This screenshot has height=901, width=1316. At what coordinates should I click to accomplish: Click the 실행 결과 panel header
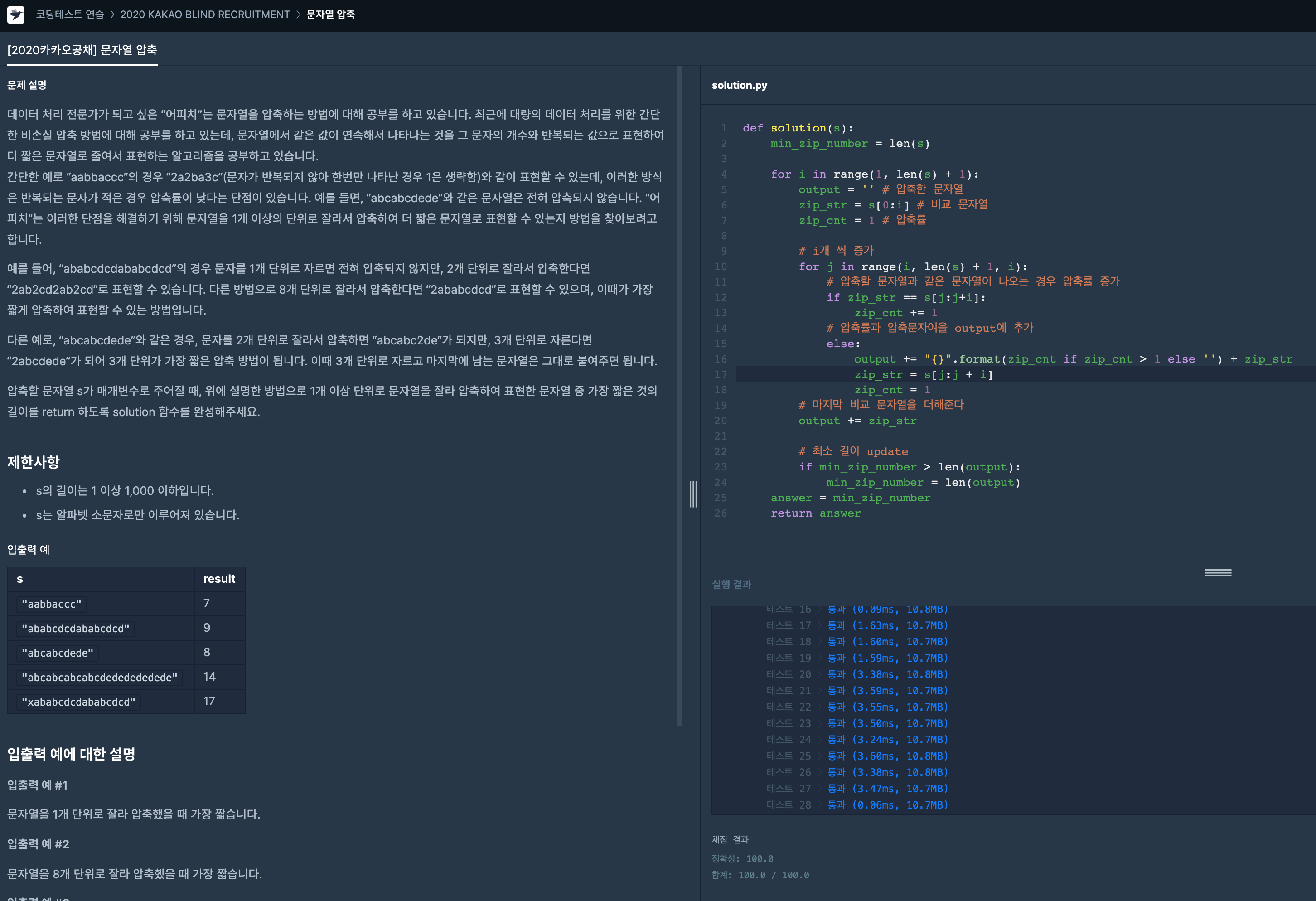(731, 585)
